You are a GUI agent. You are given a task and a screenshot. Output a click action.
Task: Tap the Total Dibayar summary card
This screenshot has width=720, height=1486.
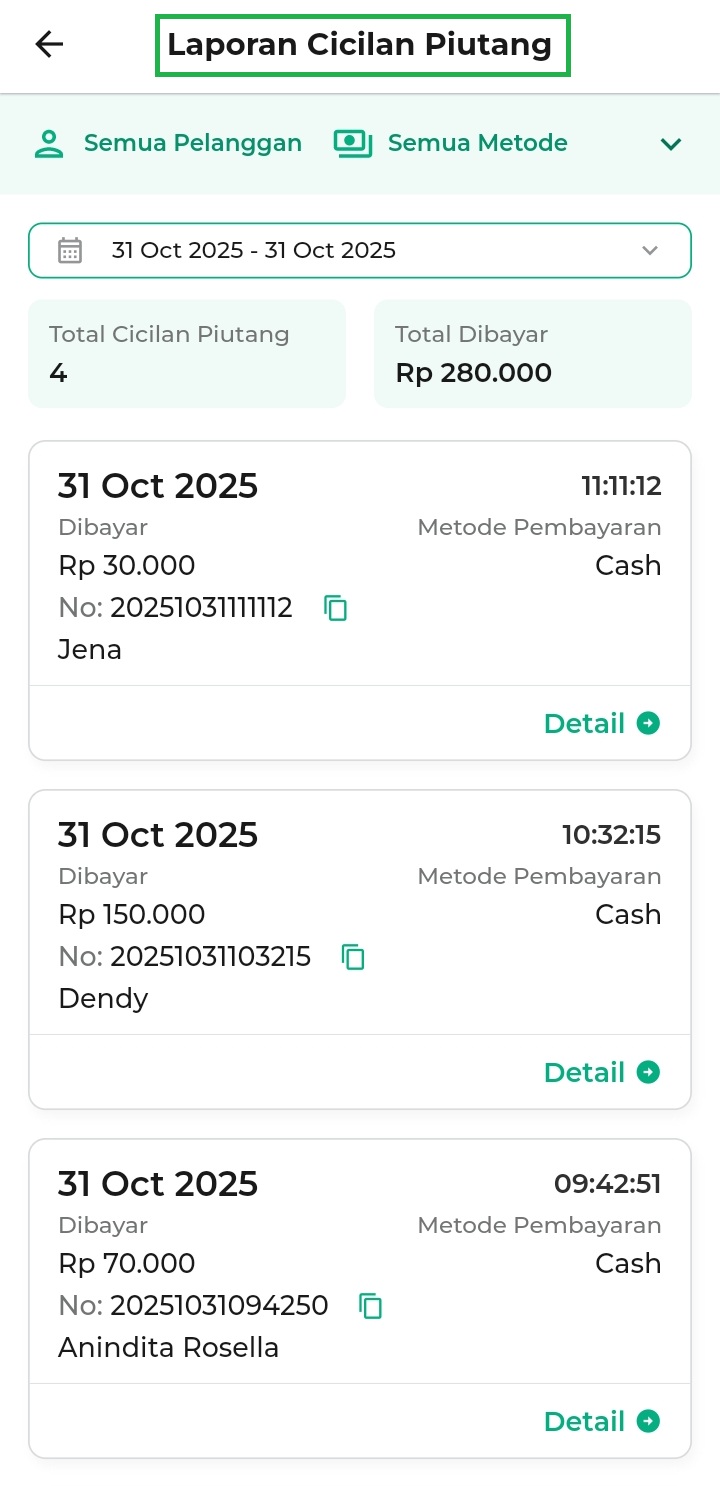[x=532, y=354]
